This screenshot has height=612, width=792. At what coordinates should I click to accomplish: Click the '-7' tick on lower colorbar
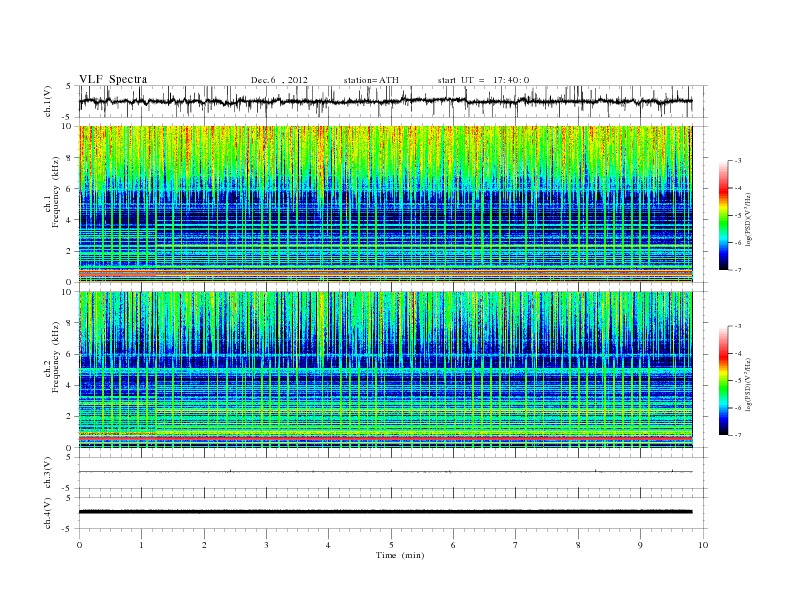point(737,435)
